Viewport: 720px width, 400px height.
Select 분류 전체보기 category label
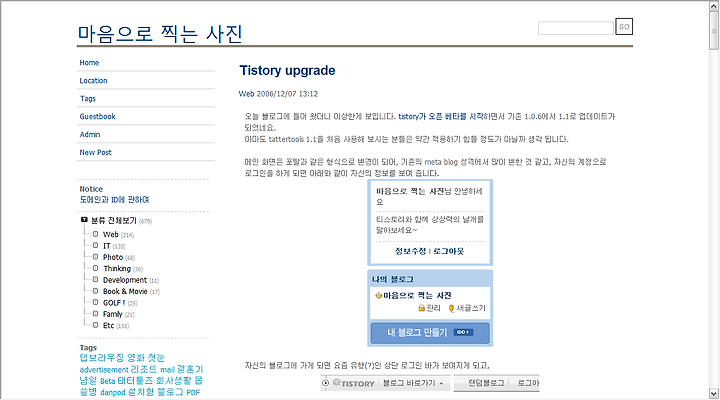coord(114,220)
